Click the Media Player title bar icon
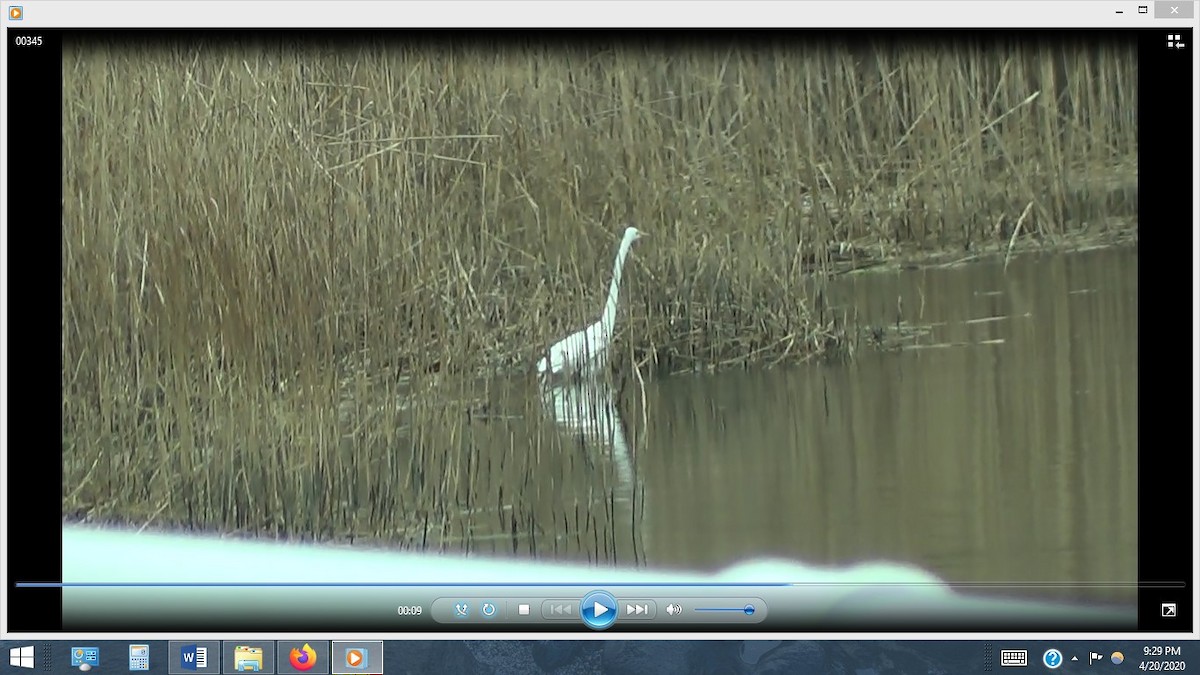The height and width of the screenshot is (675, 1200). [x=15, y=13]
